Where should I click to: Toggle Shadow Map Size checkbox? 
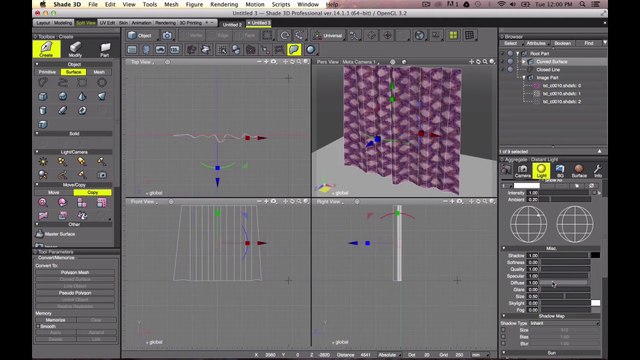[x=504, y=330]
